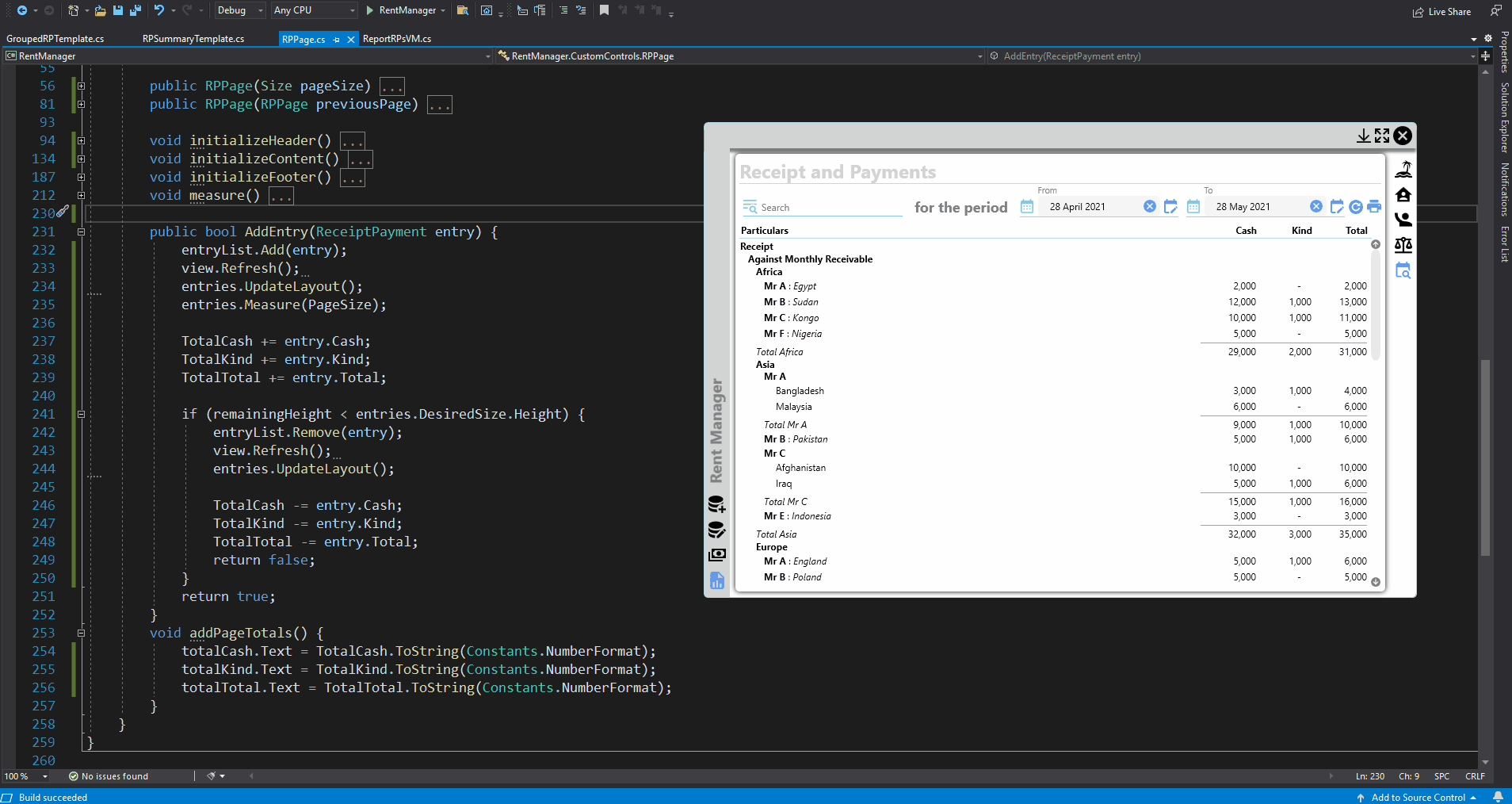Screen dimensions: 1512x804
Task: Click the print report icon
Action: (1374, 207)
